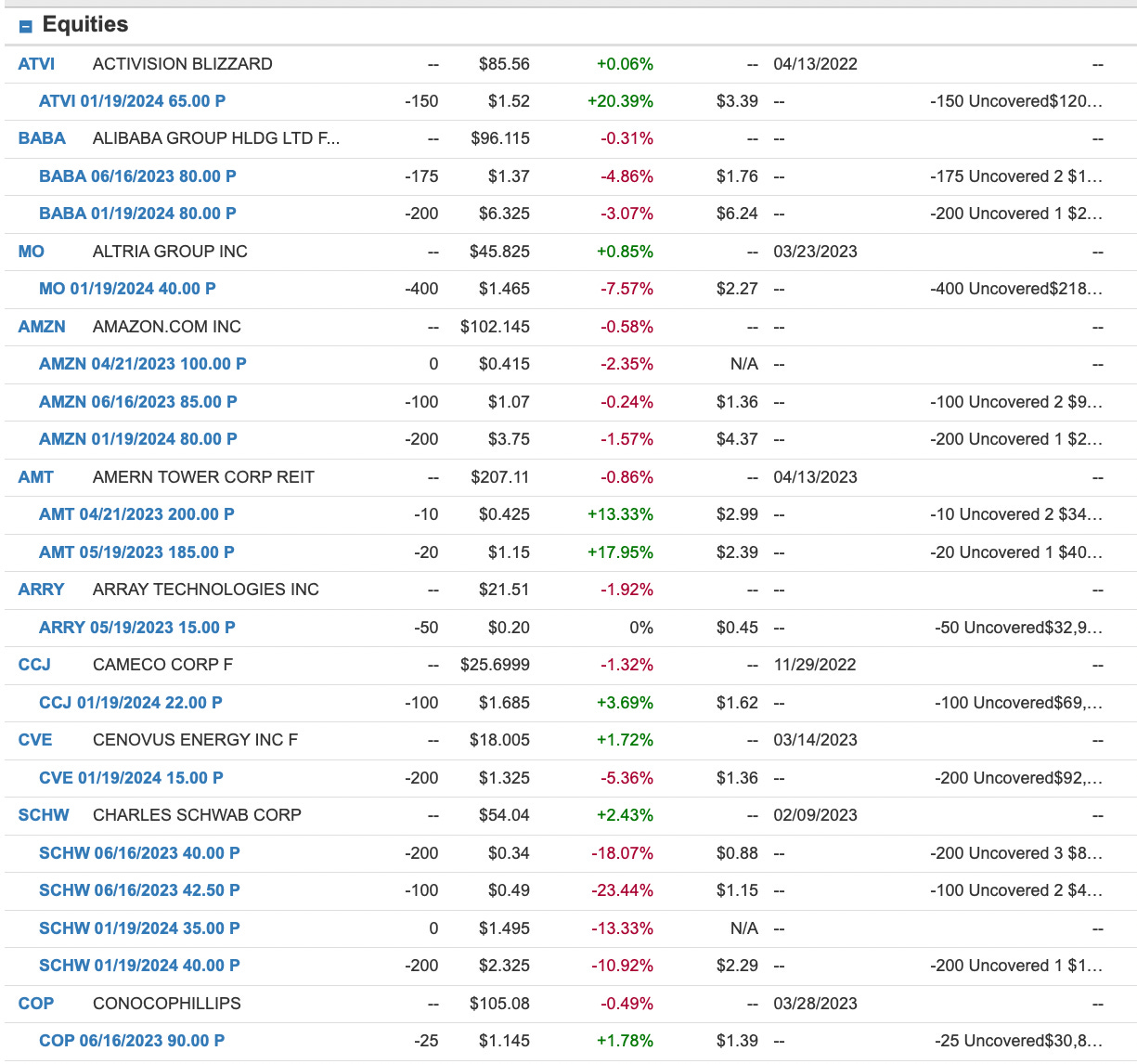Open the COP ticker link

pos(36,1004)
